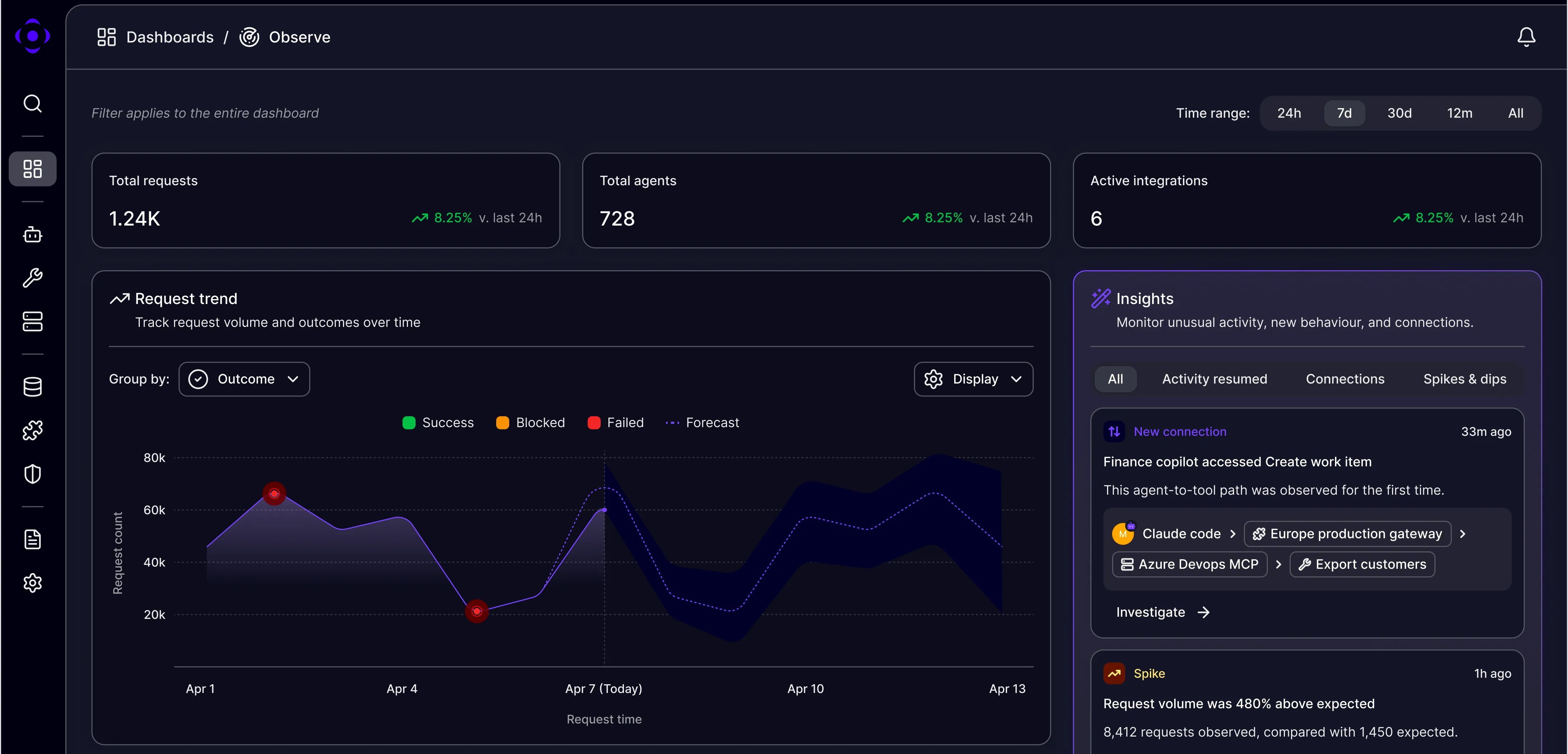1568x754 pixels.
Task: Toggle the Failed series in legend
Action: point(615,423)
